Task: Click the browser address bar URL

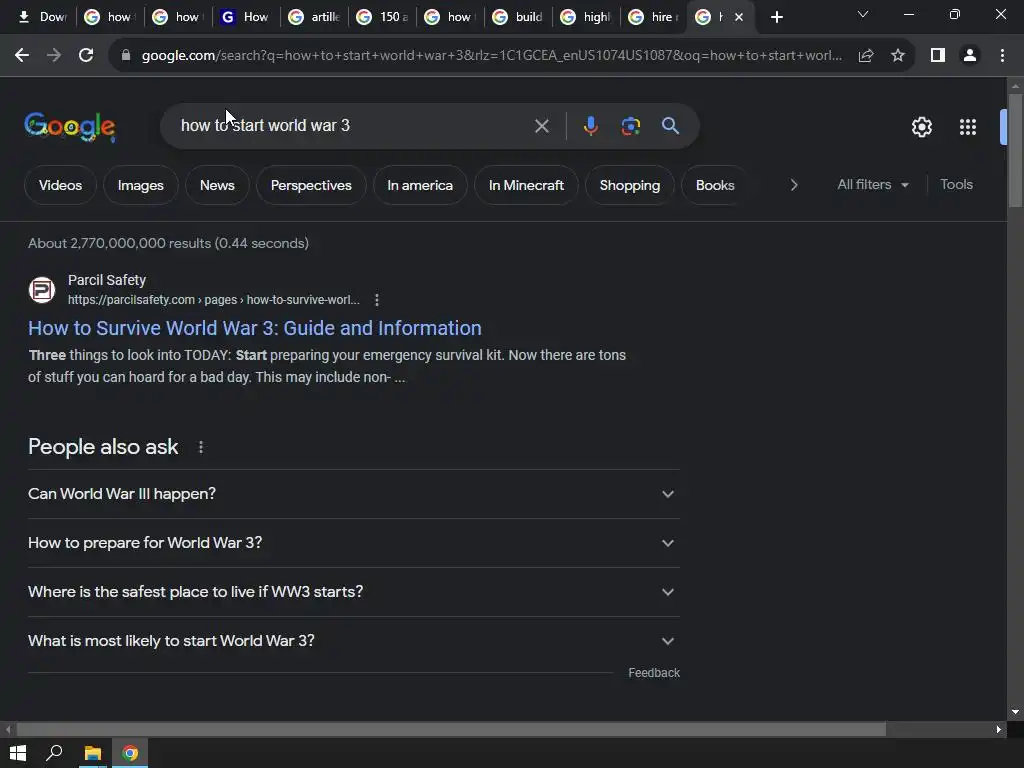Action: [491, 56]
